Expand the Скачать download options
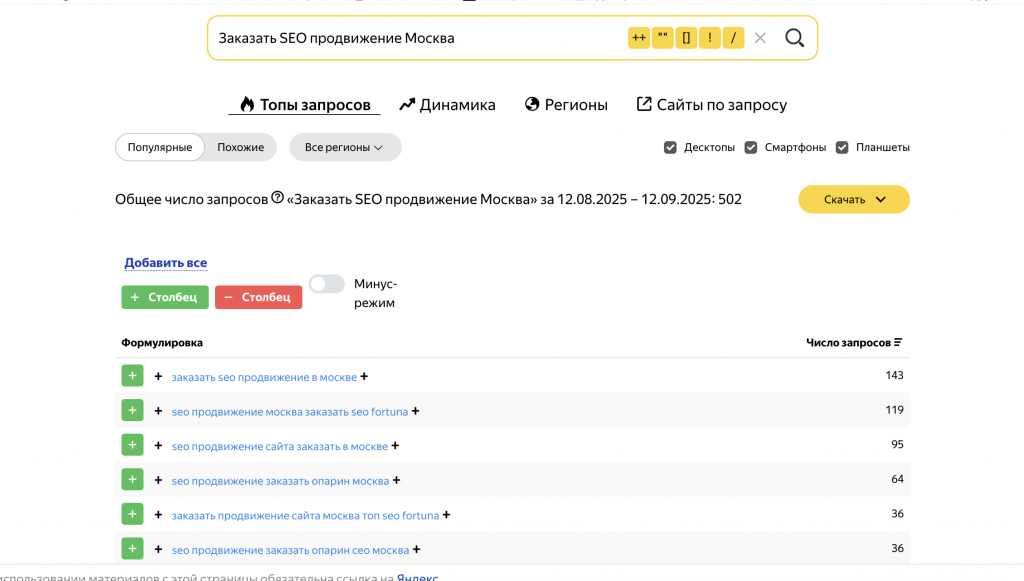Viewport: 1024px width, 581px height. point(853,199)
